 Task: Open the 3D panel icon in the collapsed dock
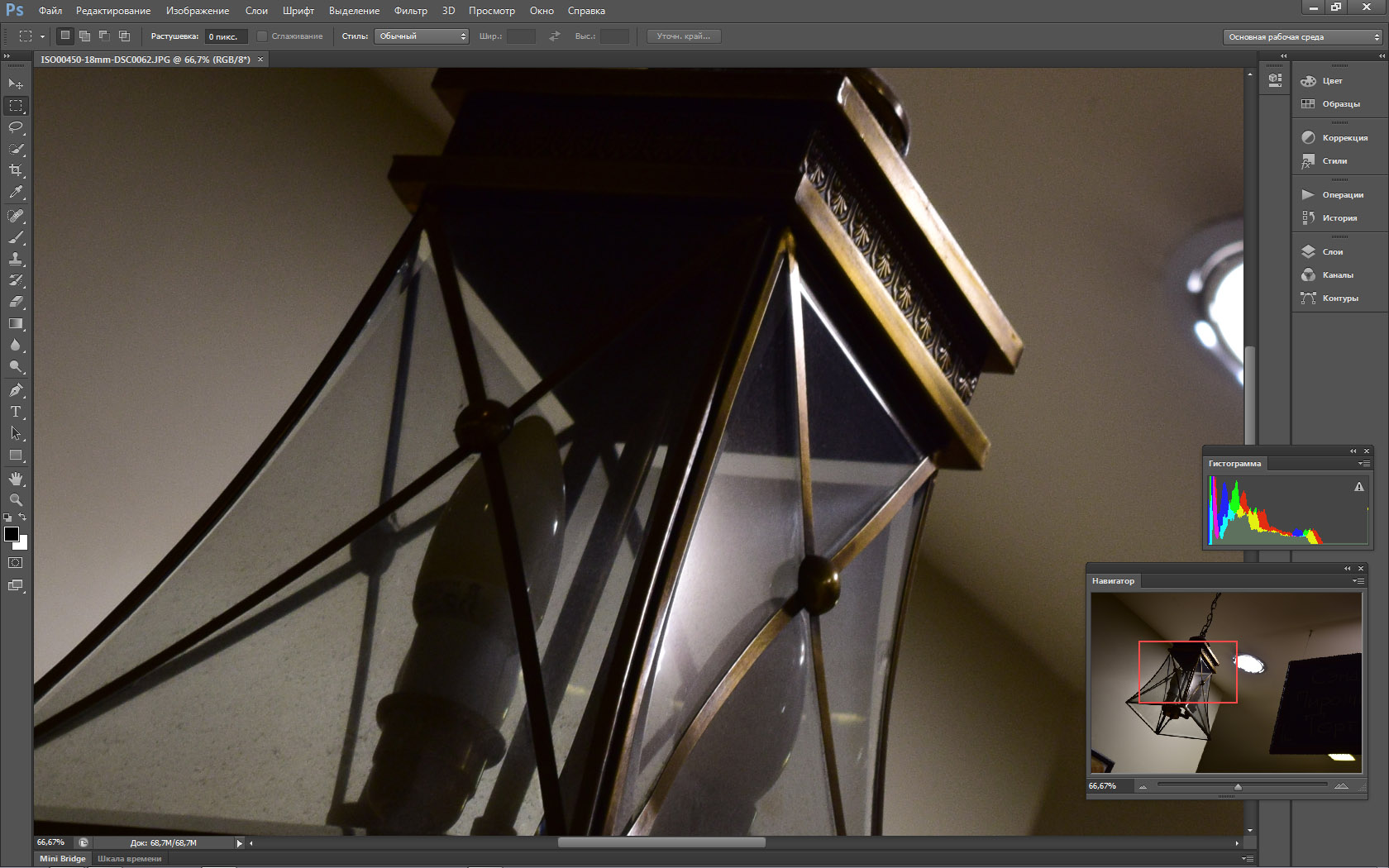[1275, 80]
